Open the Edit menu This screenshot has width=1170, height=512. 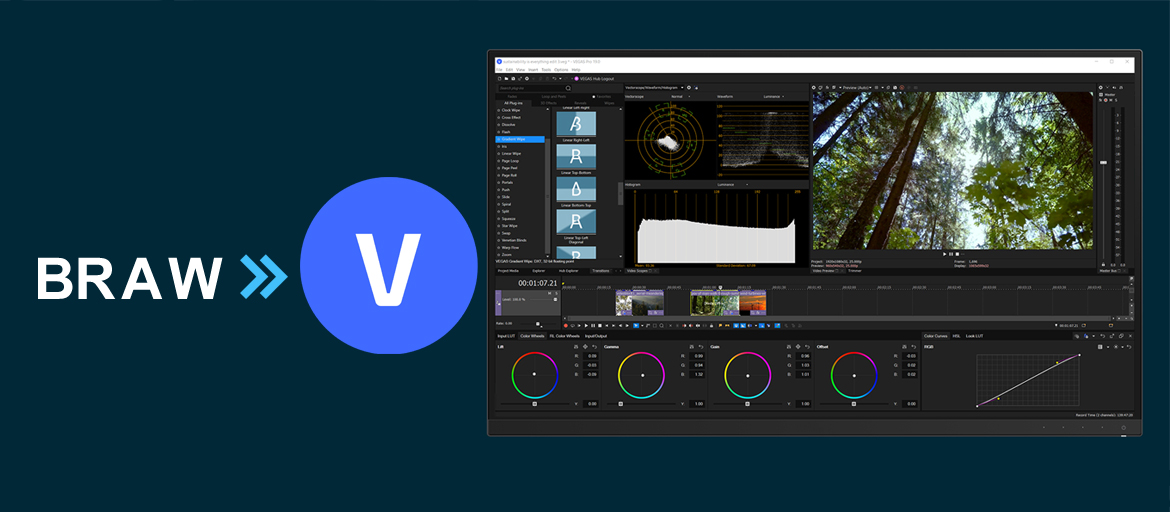pyautogui.click(x=509, y=69)
